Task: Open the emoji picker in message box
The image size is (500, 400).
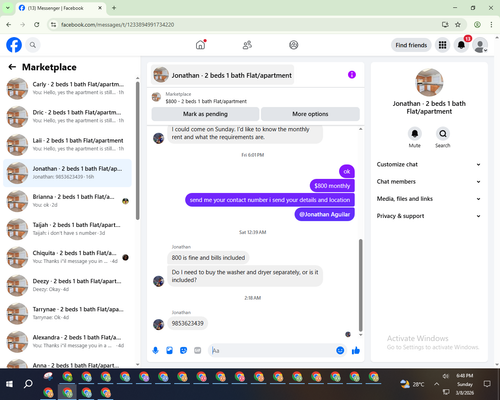Action: (x=340, y=350)
